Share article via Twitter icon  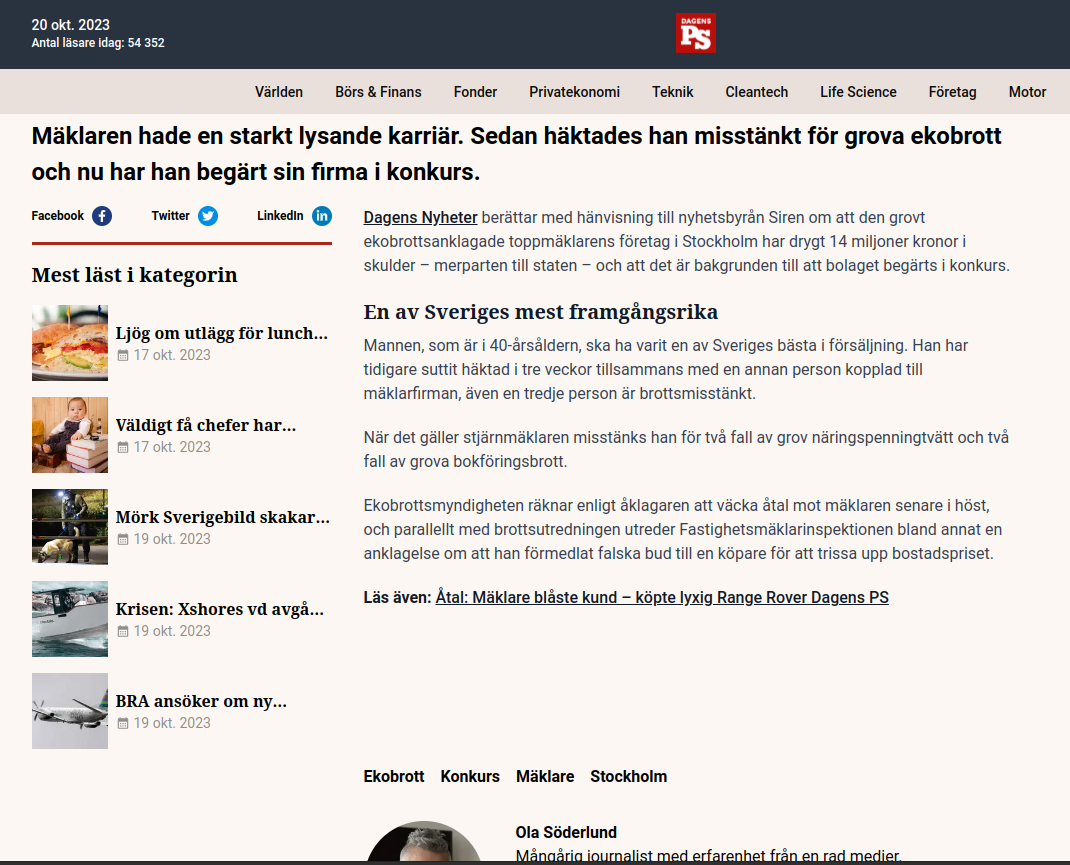click(x=208, y=216)
